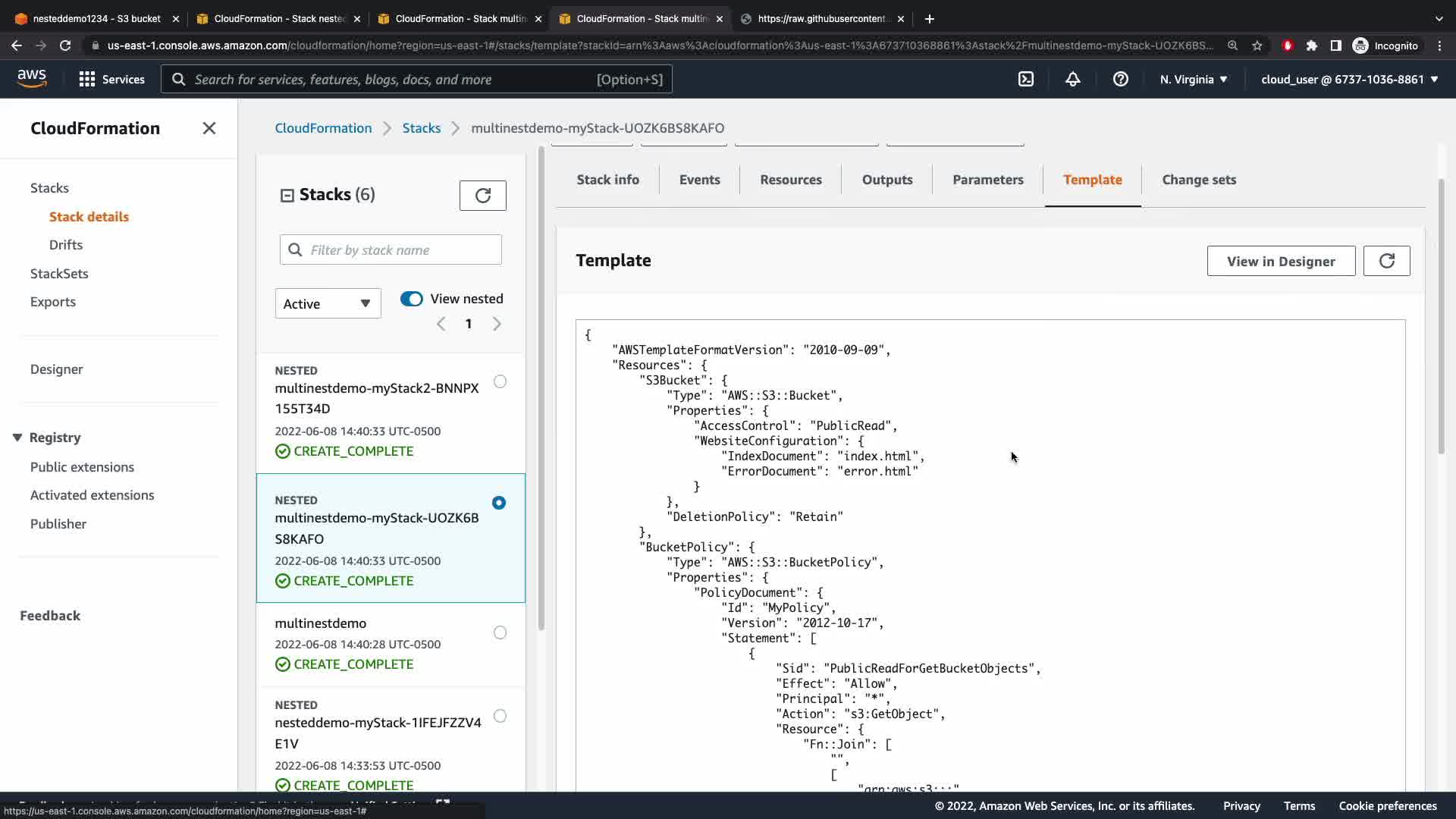Click the Services grid icon
Screen dimensions: 1456x819
coord(87,79)
